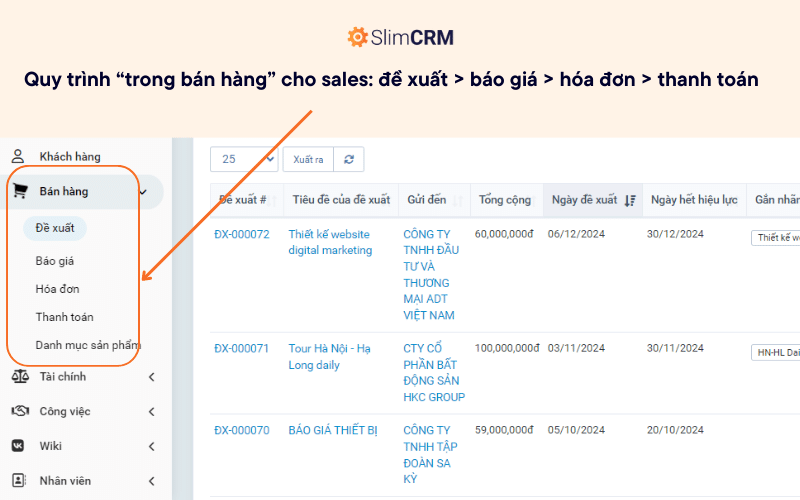800x500 pixels.
Task: Click total 60,000,000đ cell
Action: (x=504, y=234)
